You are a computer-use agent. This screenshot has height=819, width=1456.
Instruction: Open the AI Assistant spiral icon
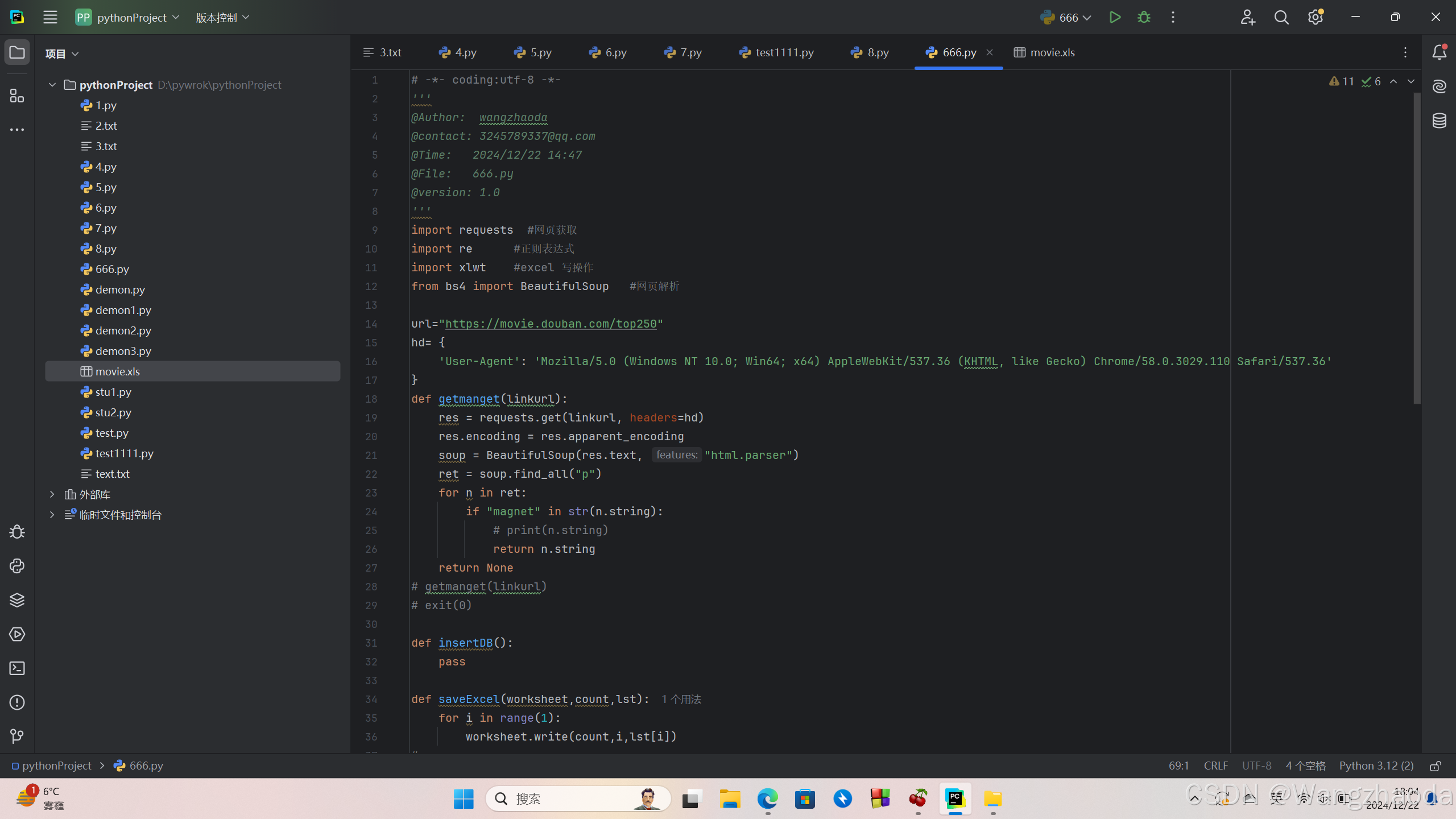[x=1440, y=86]
